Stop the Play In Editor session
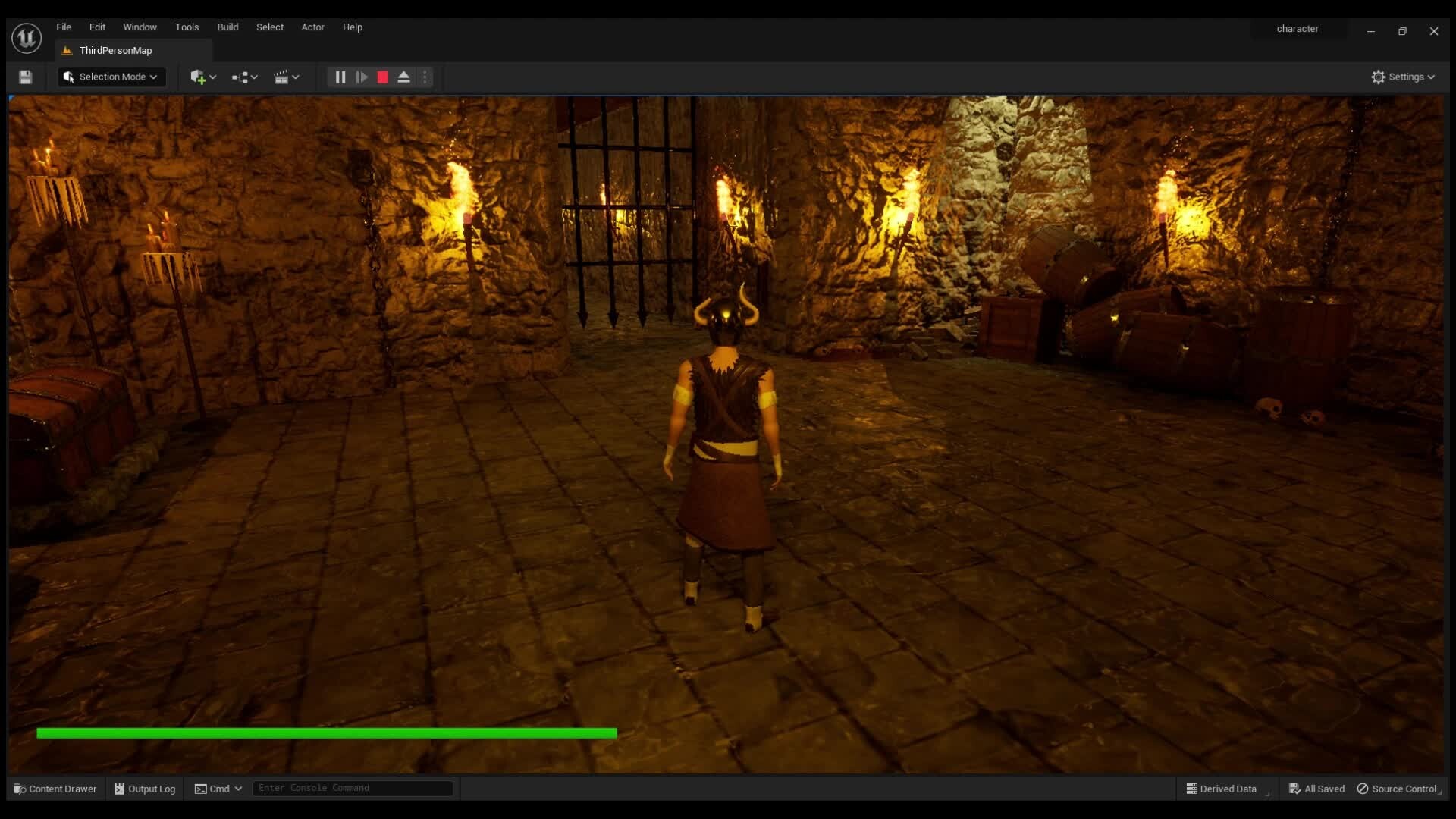This screenshot has height=819, width=1456. [382, 77]
